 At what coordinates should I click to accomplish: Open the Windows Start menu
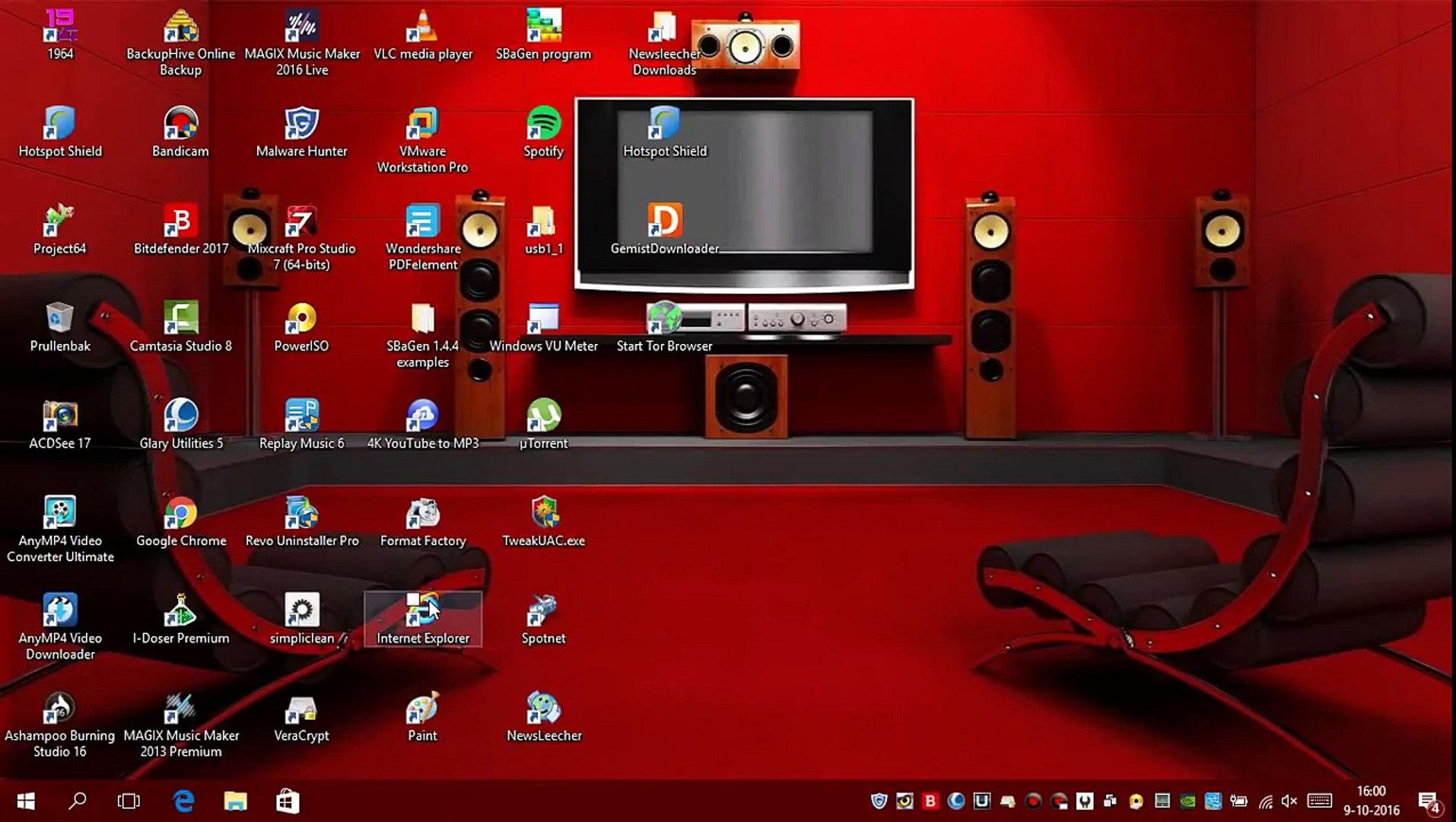[x=26, y=801]
